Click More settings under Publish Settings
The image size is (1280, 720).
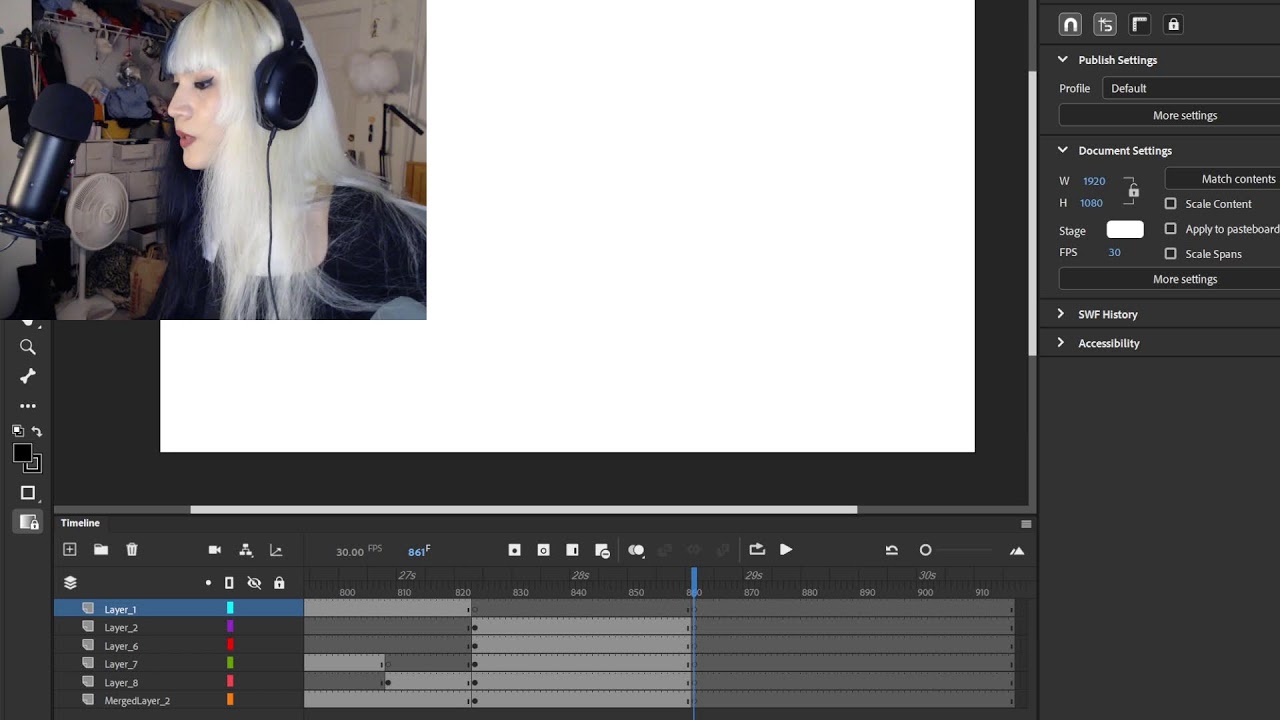pyautogui.click(x=1170, y=116)
